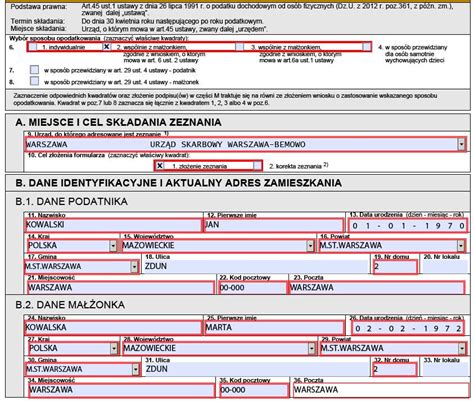The width and height of the screenshot is (474, 401).
Task: Click empty field 20 Nr lokalu
Action: 445,266
